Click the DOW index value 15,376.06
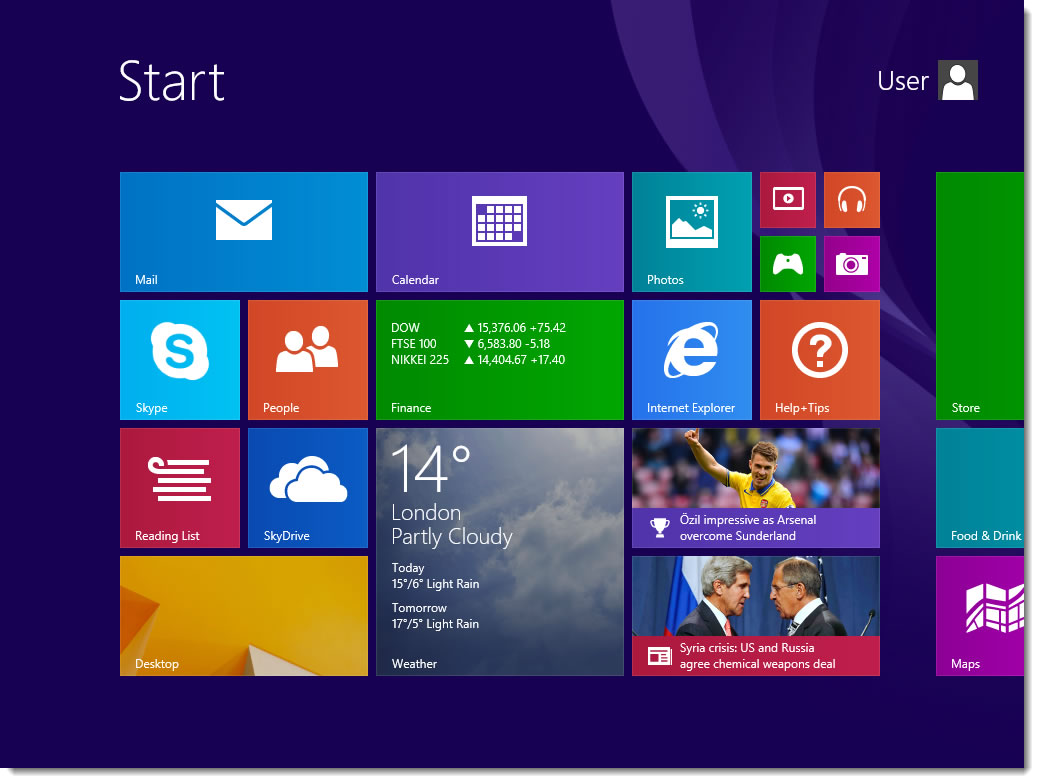 click(x=502, y=328)
